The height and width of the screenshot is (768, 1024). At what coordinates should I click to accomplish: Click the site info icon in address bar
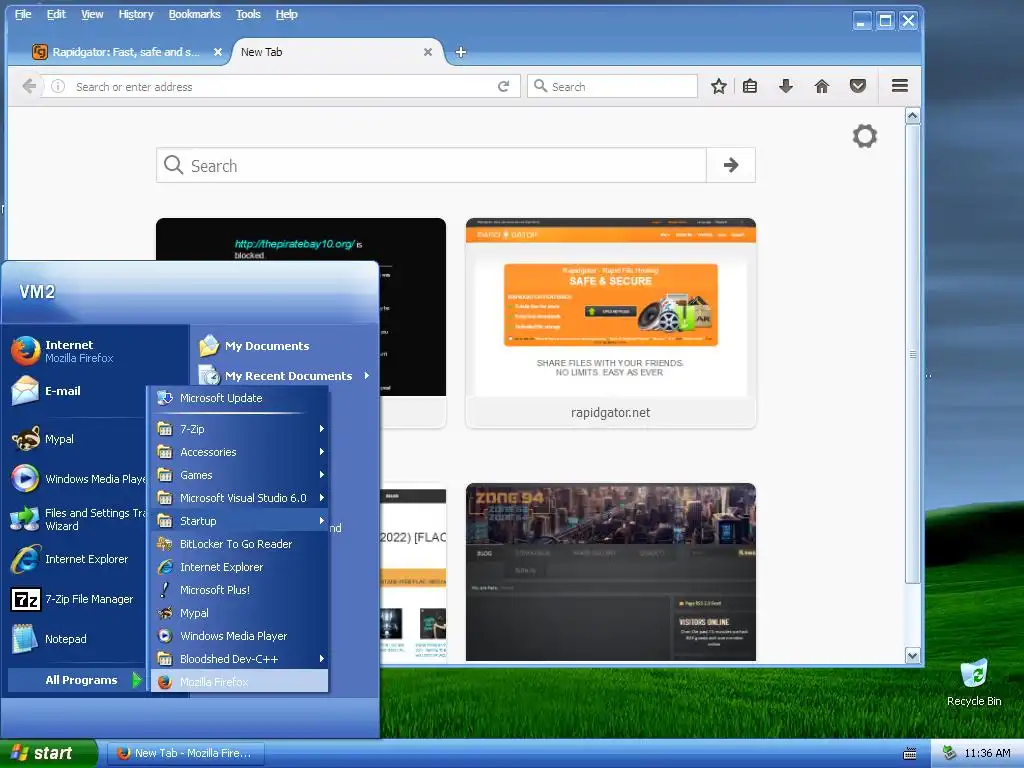(x=58, y=86)
